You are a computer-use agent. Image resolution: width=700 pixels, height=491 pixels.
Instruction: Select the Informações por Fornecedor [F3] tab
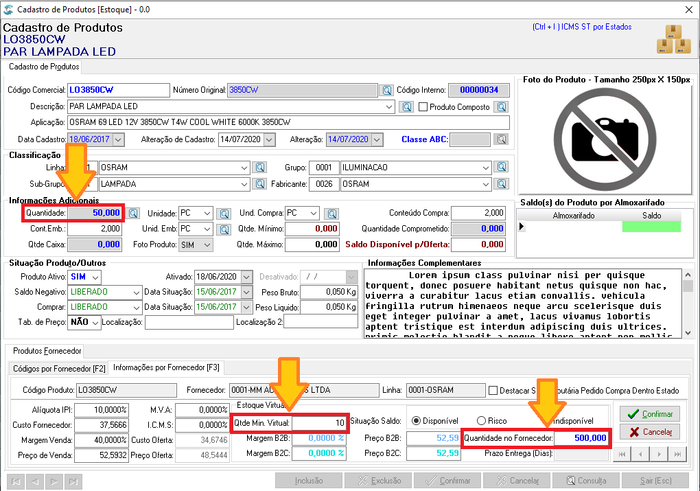(x=167, y=367)
